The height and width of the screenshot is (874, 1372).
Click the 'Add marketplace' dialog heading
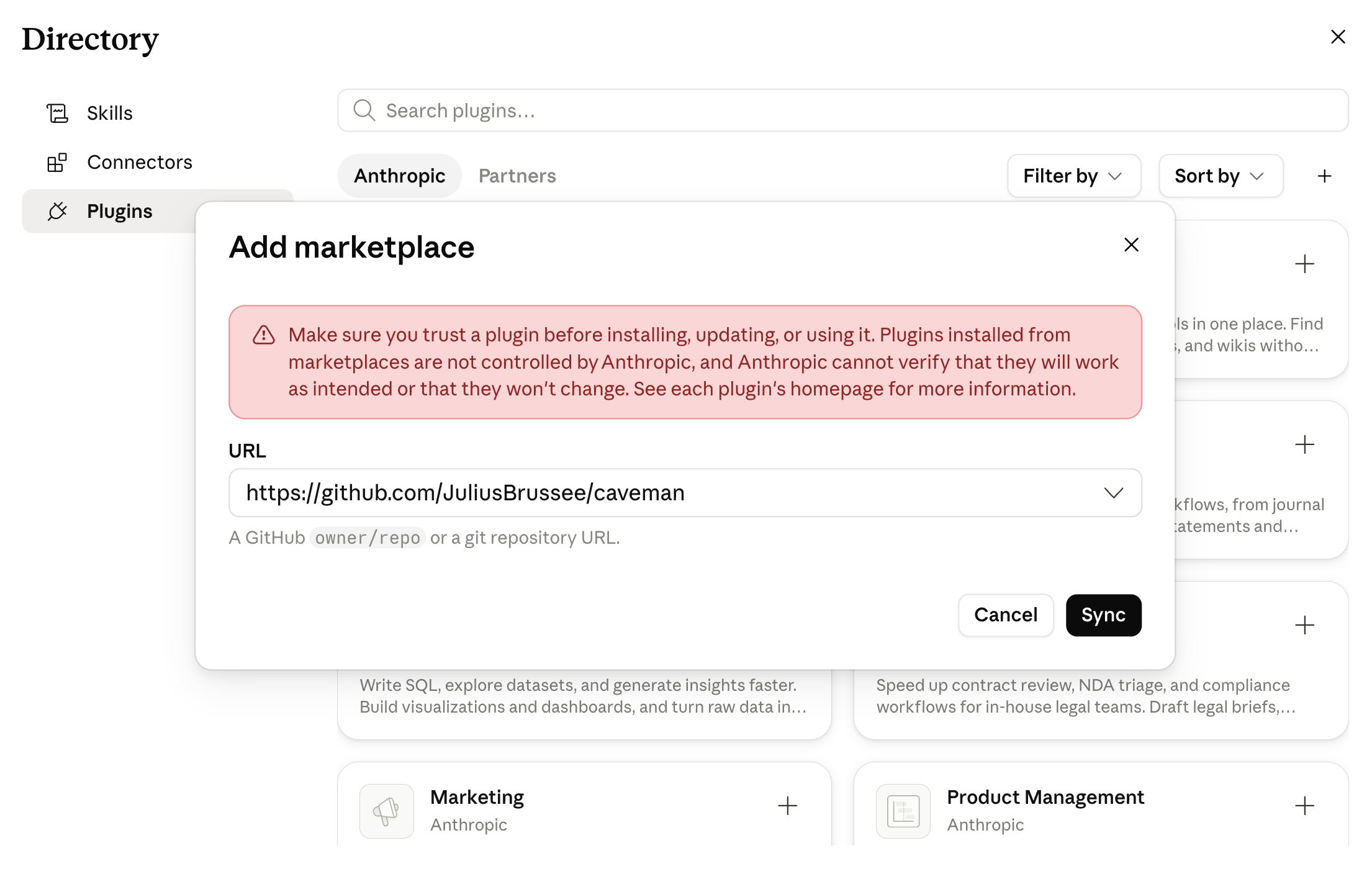351,247
